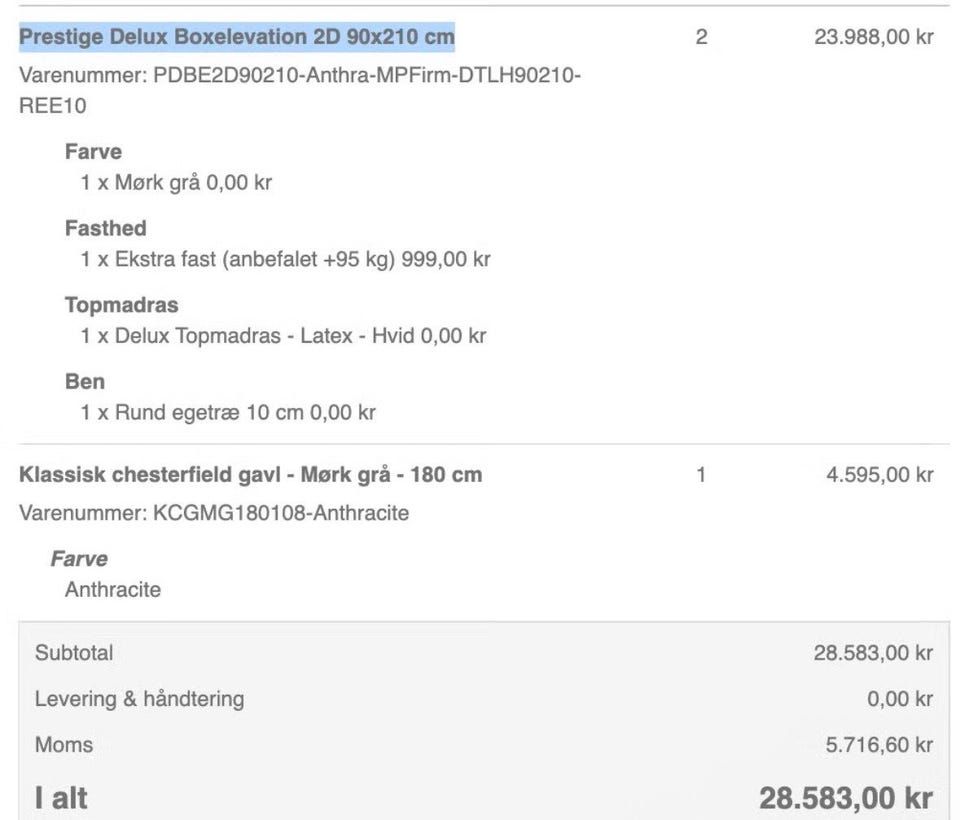The width and height of the screenshot is (960, 820).
Task: Click the Anthracite color value
Action: (113, 590)
